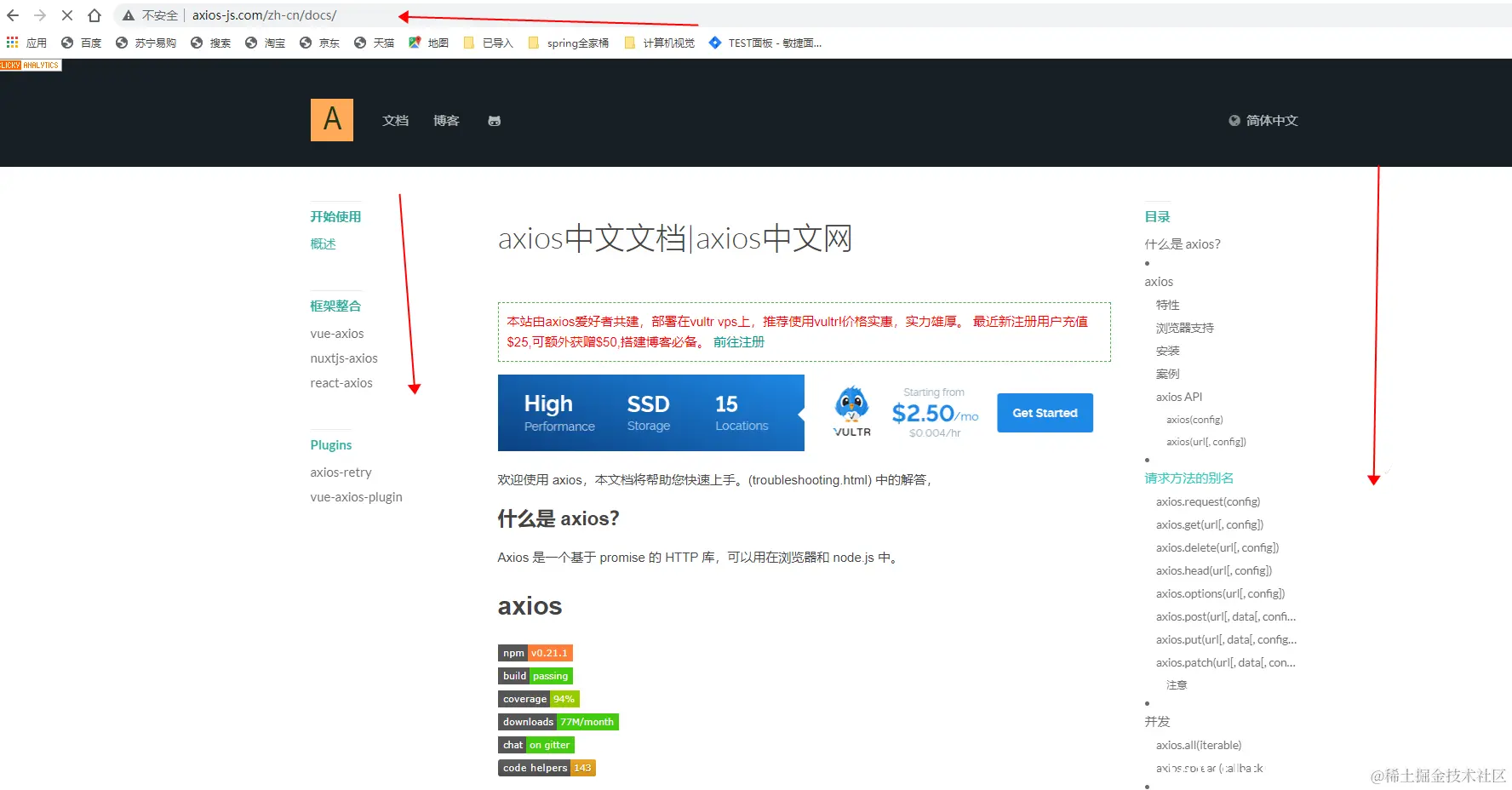Click the 开始使用 sidebar heading
Screen dimensions: 1512x790
point(335,217)
